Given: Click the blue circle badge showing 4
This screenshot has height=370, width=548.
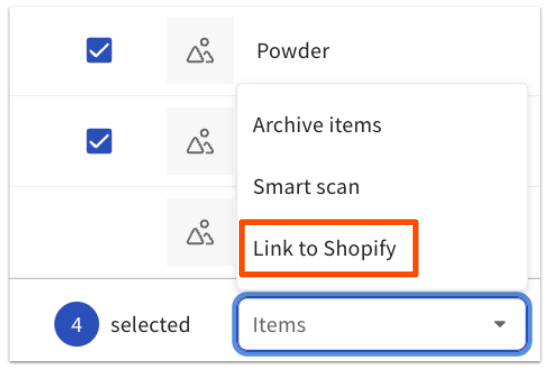Looking at the screenshot, I should pos(77,324).
